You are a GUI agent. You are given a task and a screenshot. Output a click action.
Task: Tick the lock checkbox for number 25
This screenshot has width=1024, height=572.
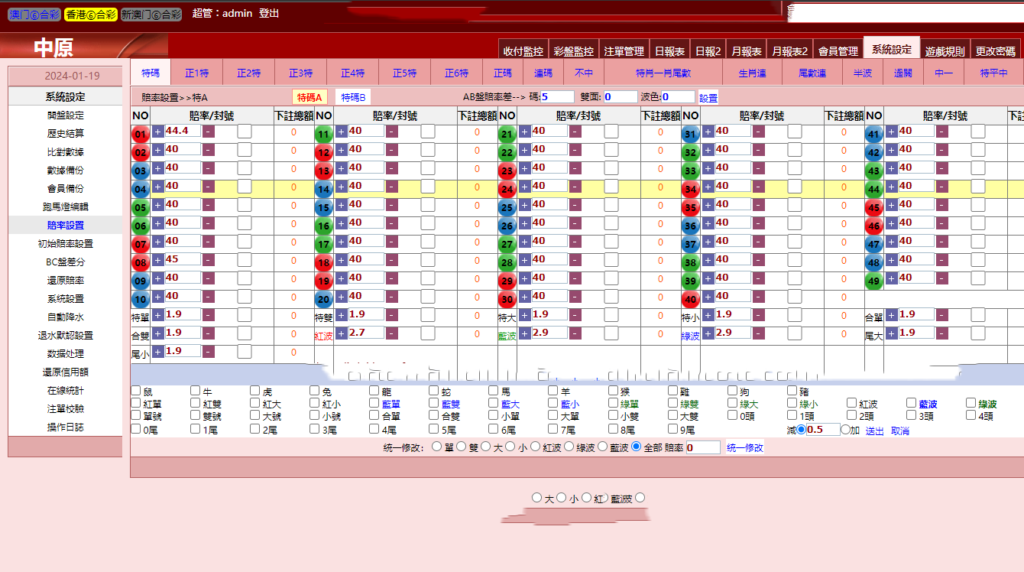click(x=611, y=205)
